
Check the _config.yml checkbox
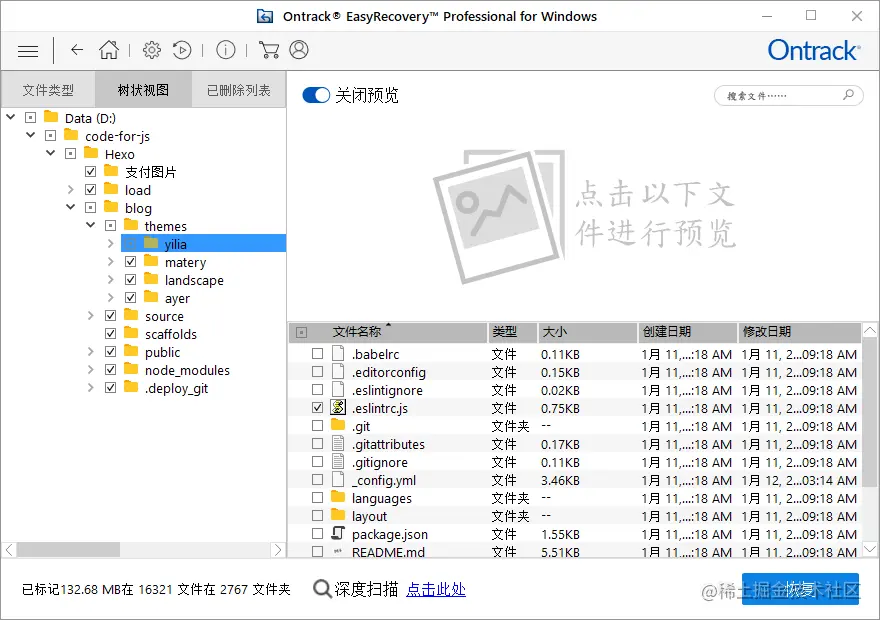[x=318, y=480]
